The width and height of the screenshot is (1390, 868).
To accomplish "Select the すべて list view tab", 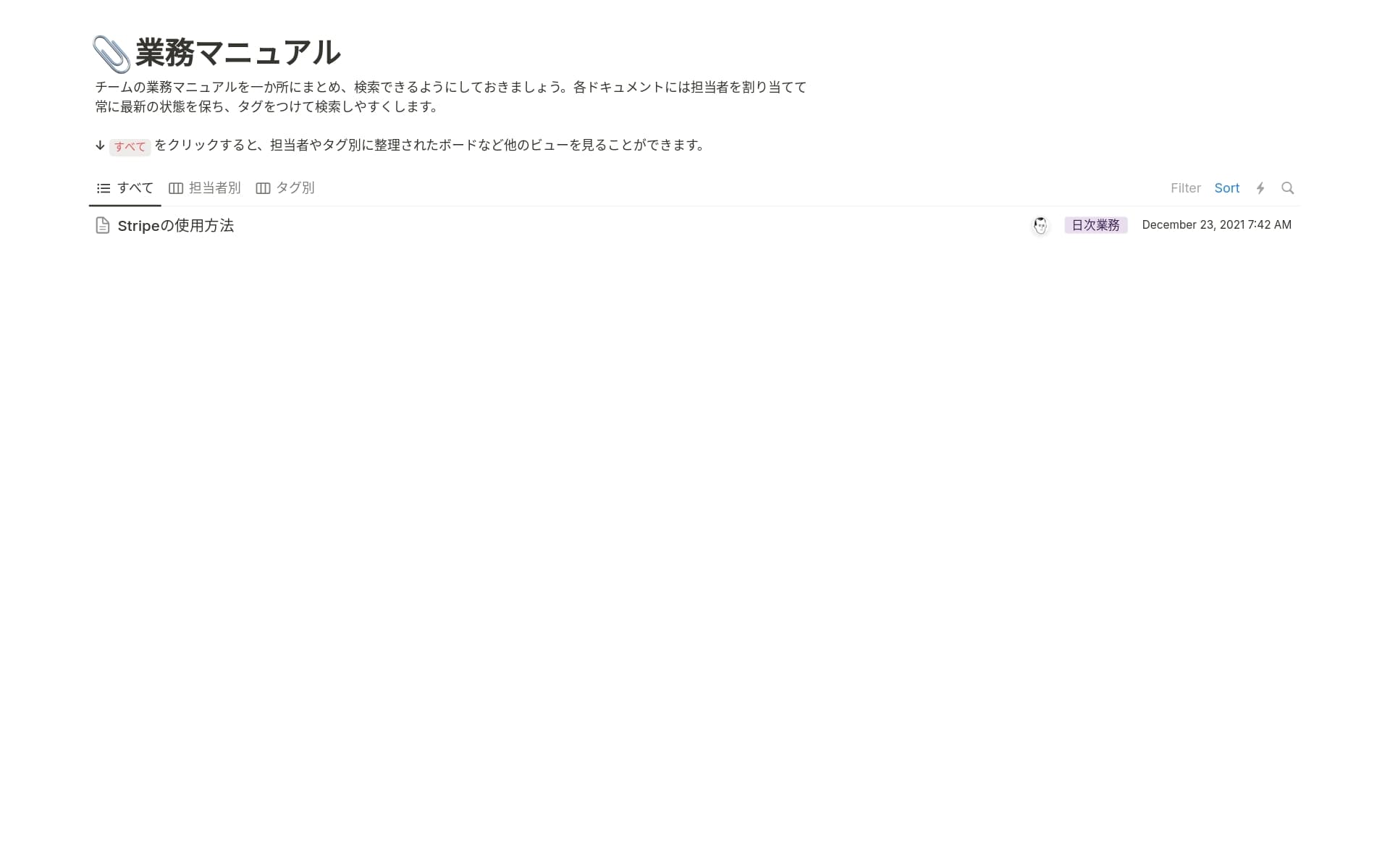I will [135, 188].
